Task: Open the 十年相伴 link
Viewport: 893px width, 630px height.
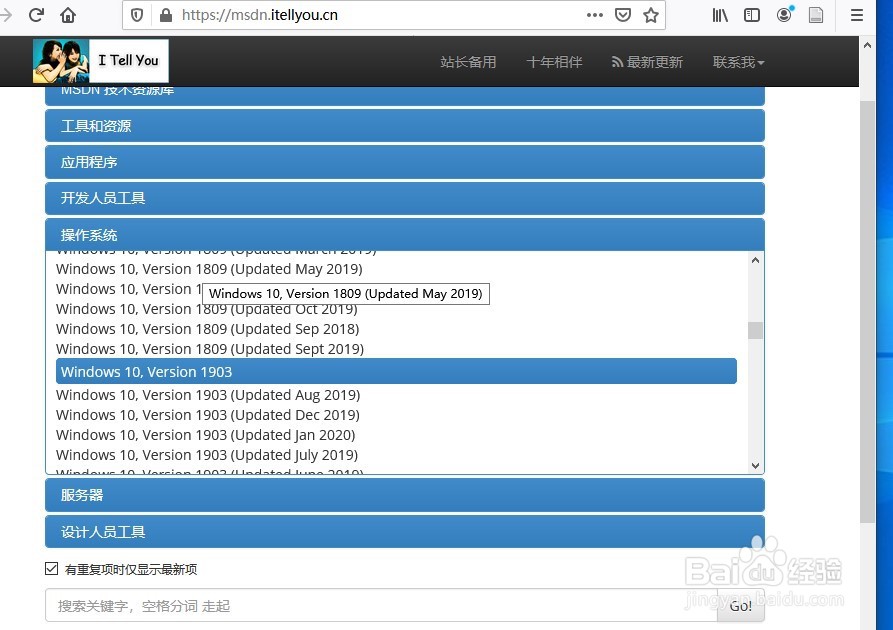Action: [x=554, y=61]
